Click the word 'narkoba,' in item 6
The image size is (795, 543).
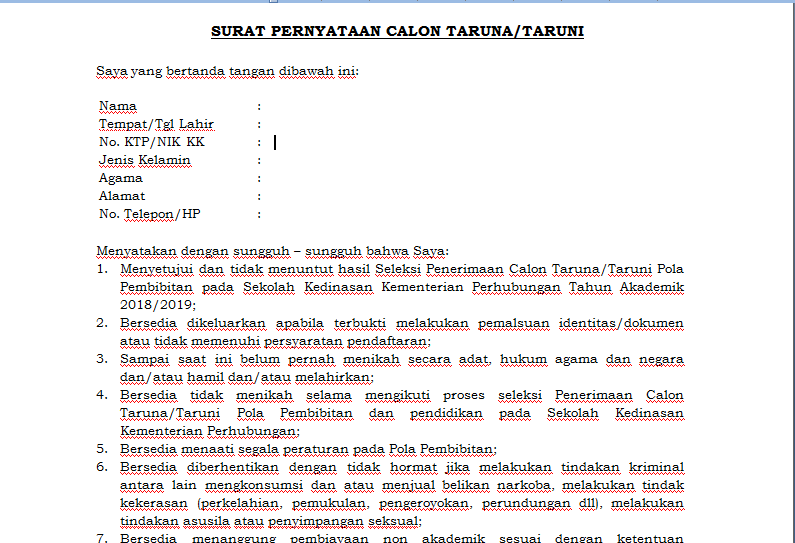click(x=525, y=486)
